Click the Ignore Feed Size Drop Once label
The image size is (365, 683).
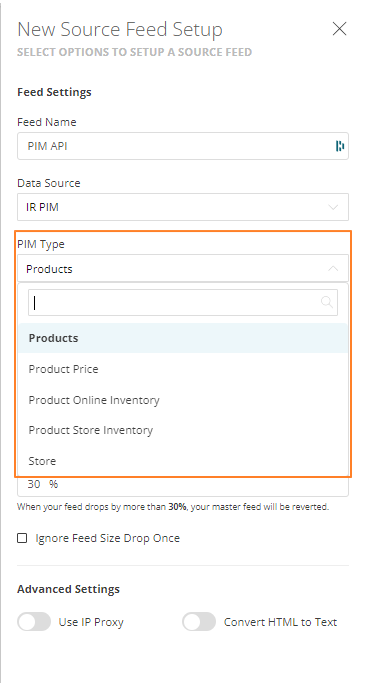(108, 538)
